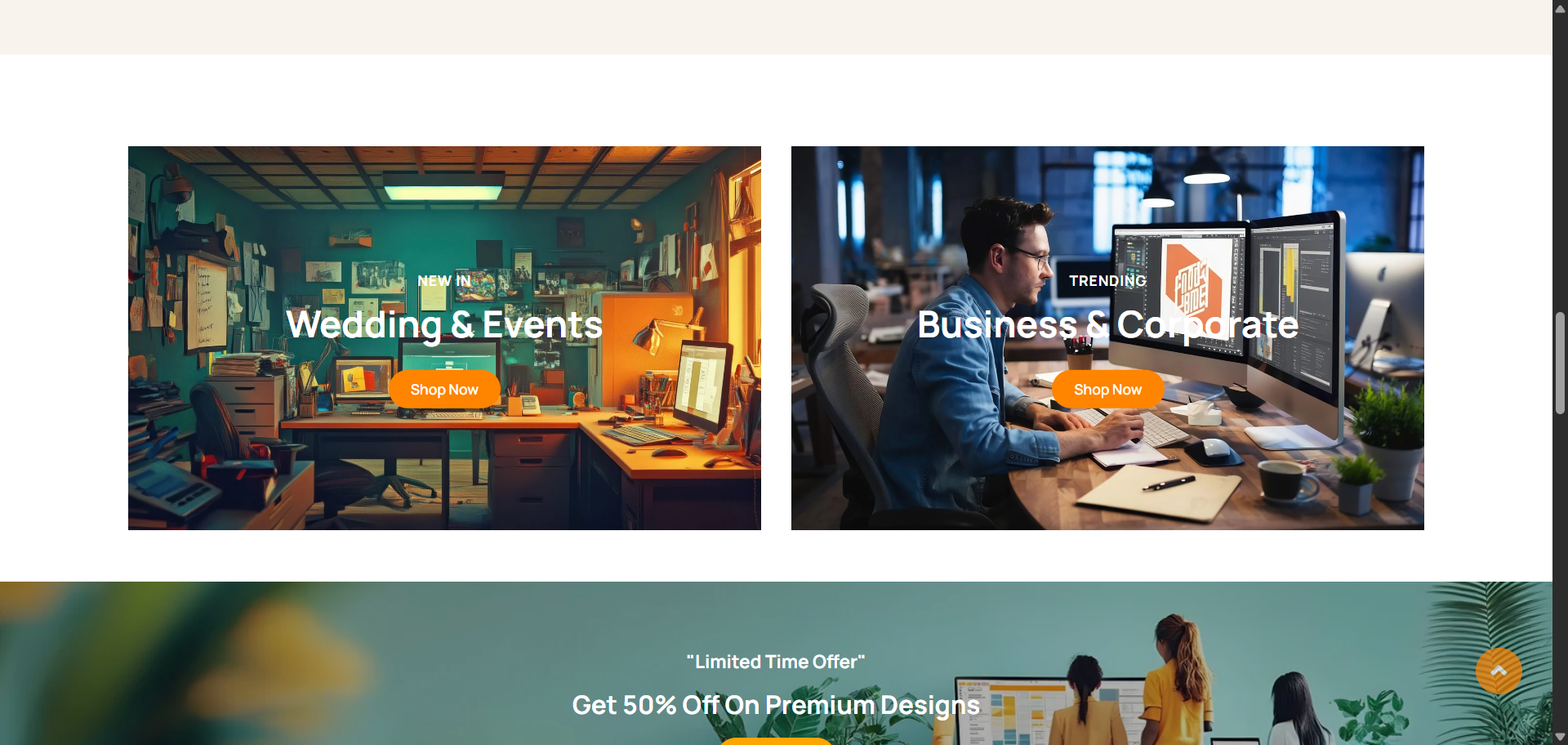Click the "Limited Time Offer" text
Screen dimensions: 1568x745
(x=776, y=662)
